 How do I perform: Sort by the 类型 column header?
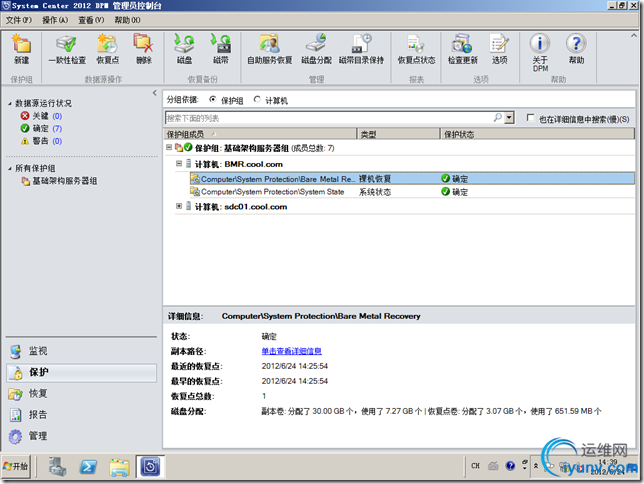tap(398, 134)
